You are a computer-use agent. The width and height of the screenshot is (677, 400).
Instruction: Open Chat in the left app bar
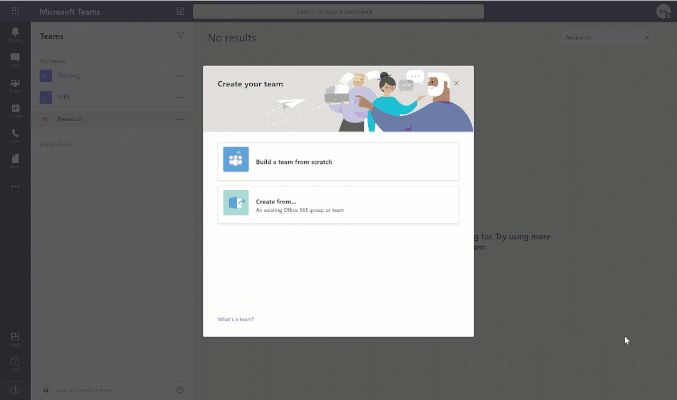[15, 60]
